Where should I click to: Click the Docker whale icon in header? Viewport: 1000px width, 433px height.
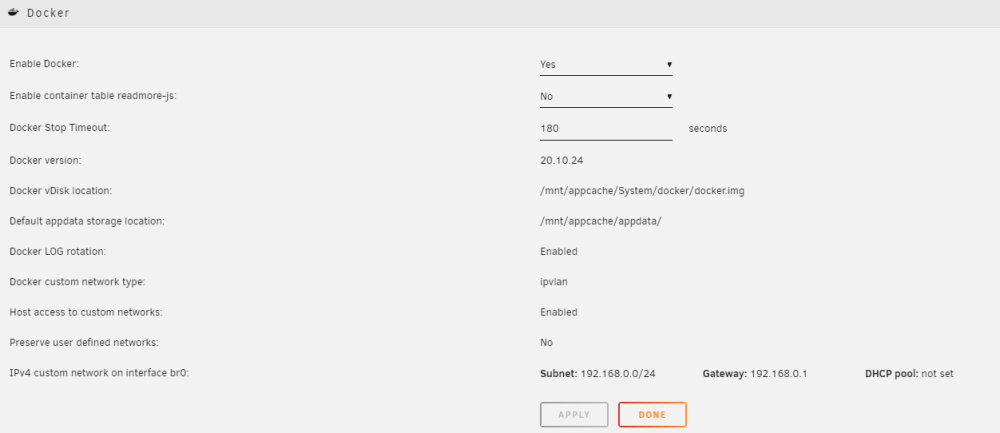point(13,13)
